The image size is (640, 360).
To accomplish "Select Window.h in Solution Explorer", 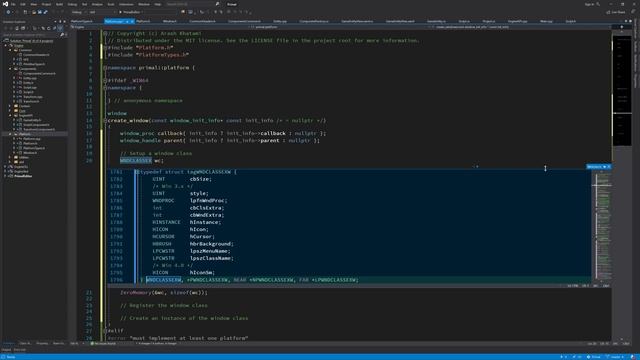I will click(x=30, y=153).
